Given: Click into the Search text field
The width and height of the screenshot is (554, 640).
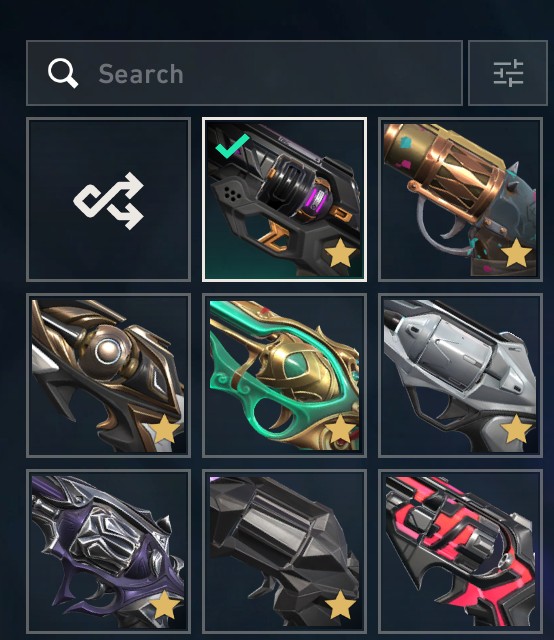Looking at the screenshot, I should (244, 73).
